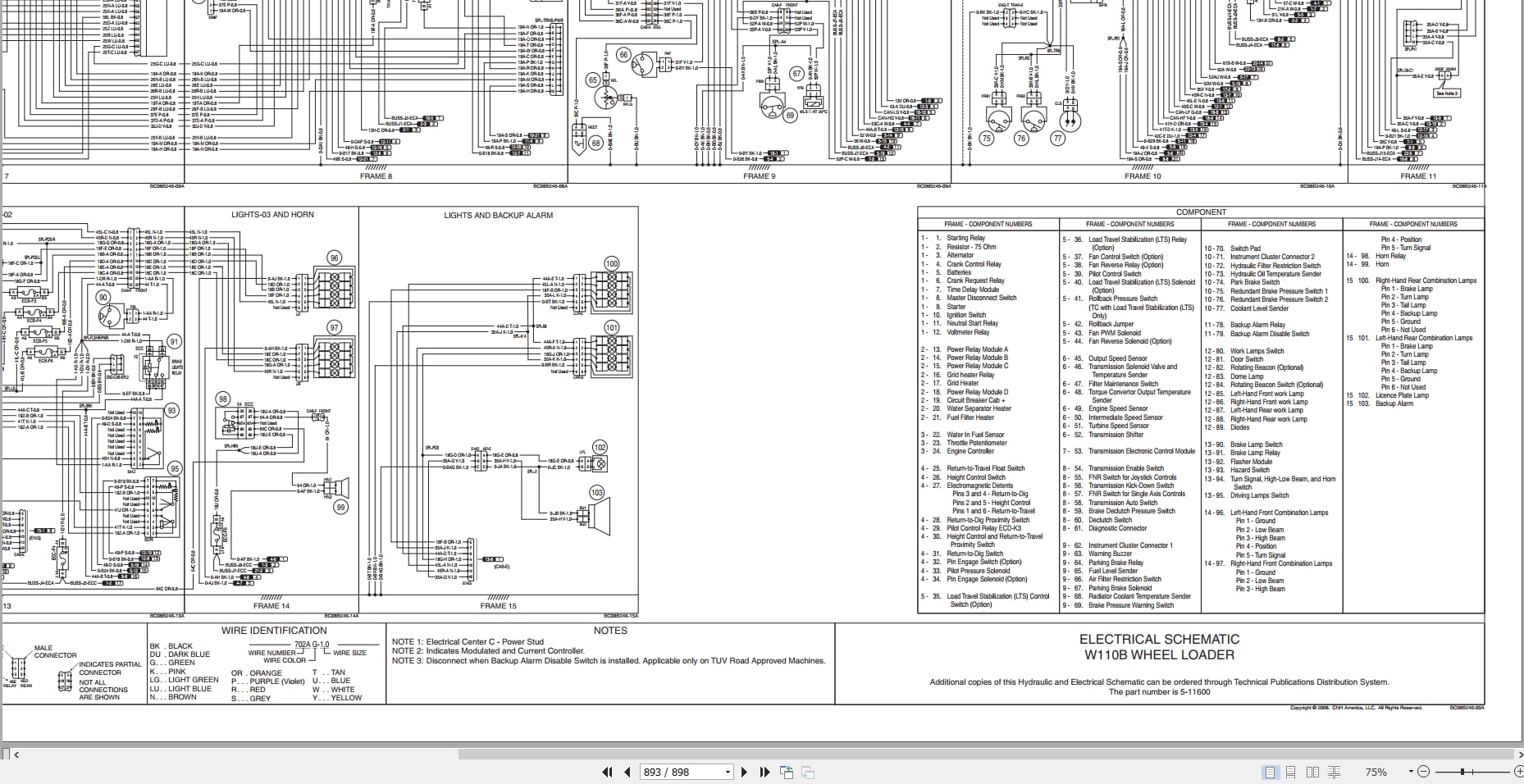Jump to the last page

click(764, 772)
